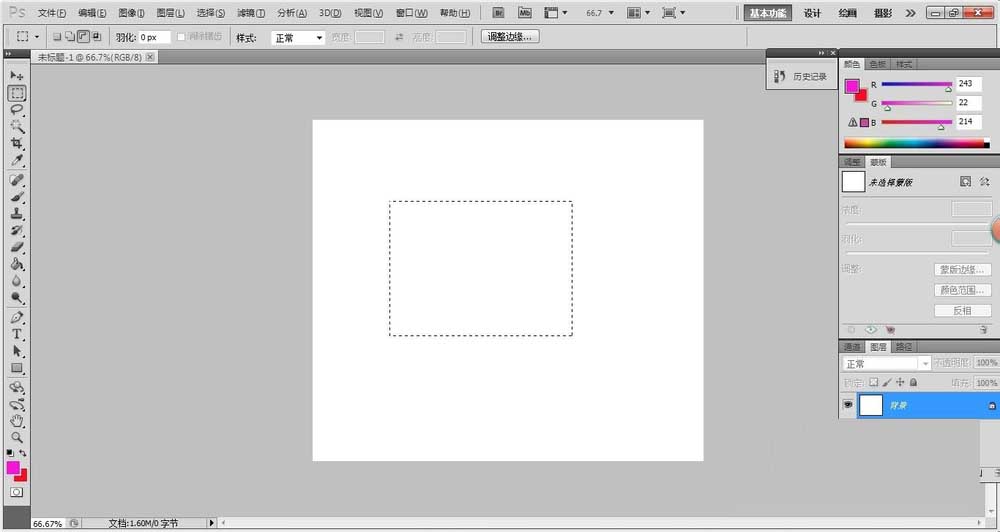
Task: Select the Eraser tool
Action: [x=17, y=248]
